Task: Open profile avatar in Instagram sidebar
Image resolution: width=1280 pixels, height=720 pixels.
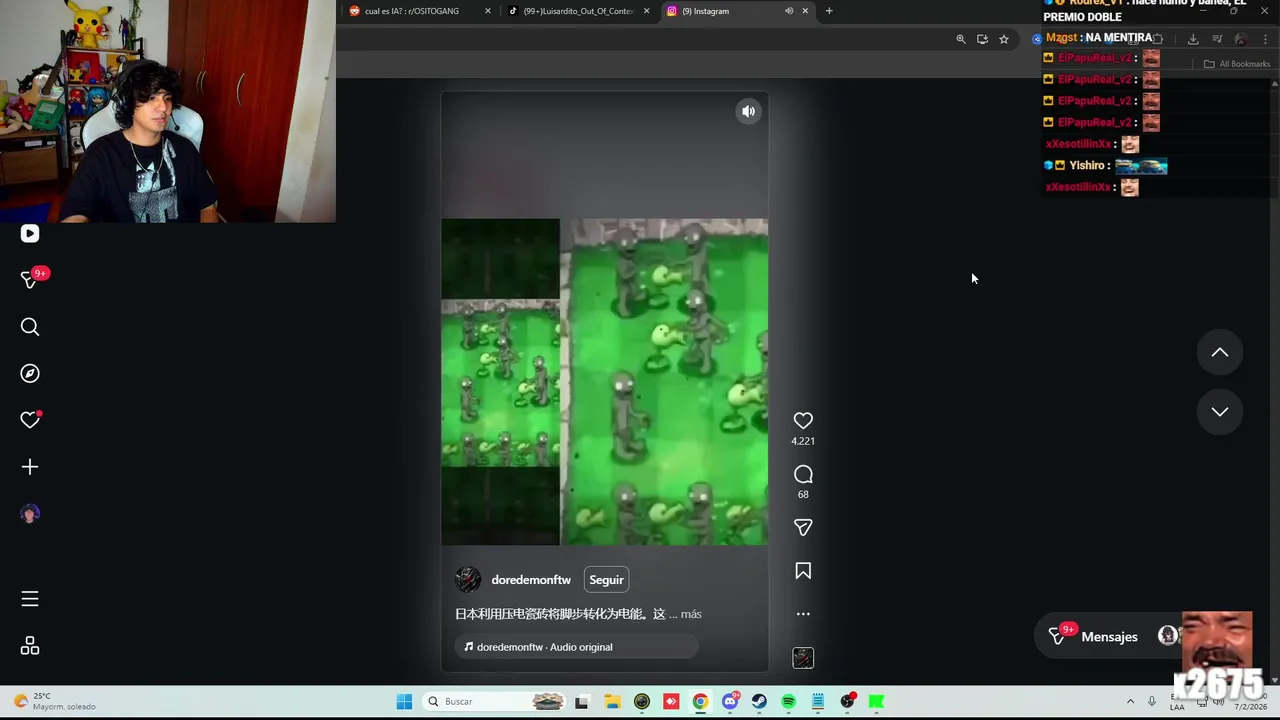Action: [x=30, y=514]
